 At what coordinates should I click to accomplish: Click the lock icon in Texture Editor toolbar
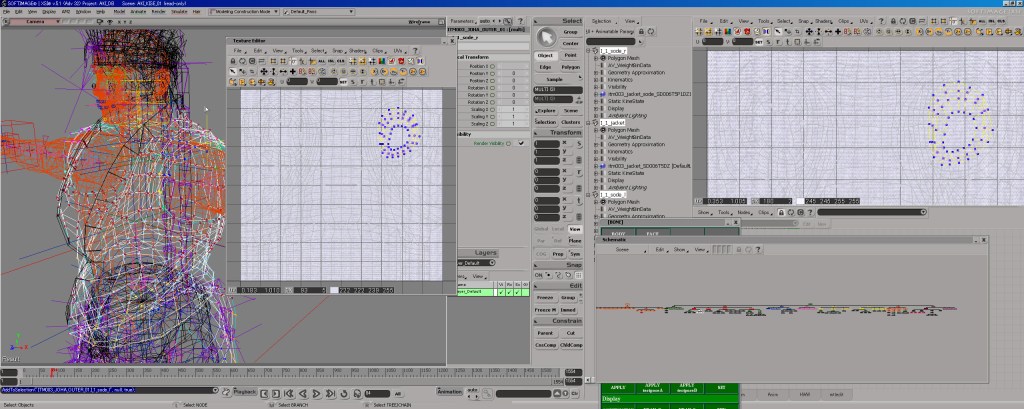coord(233,61)
